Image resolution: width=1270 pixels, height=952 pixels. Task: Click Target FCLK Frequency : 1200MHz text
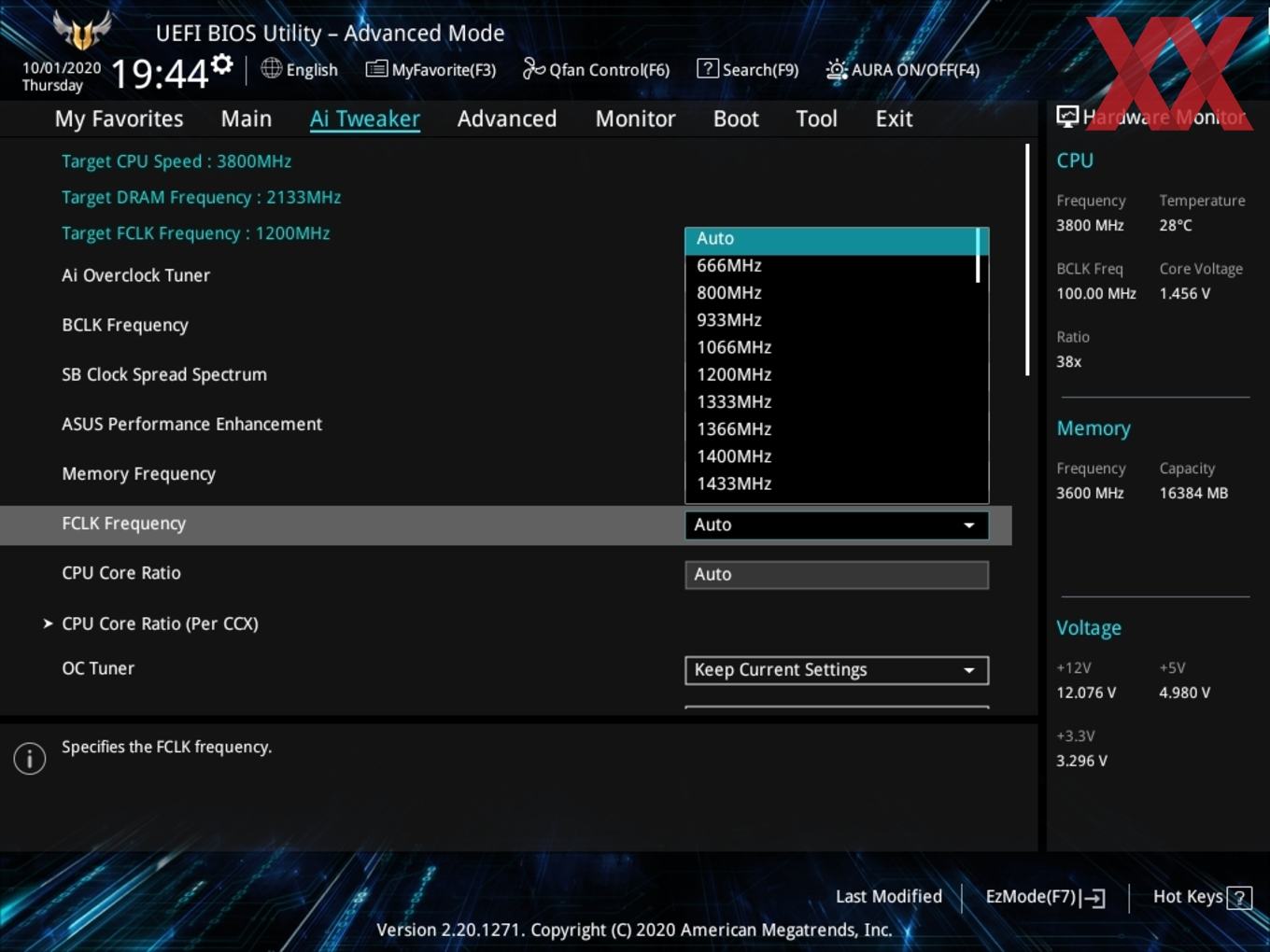[x=195, y=233]
